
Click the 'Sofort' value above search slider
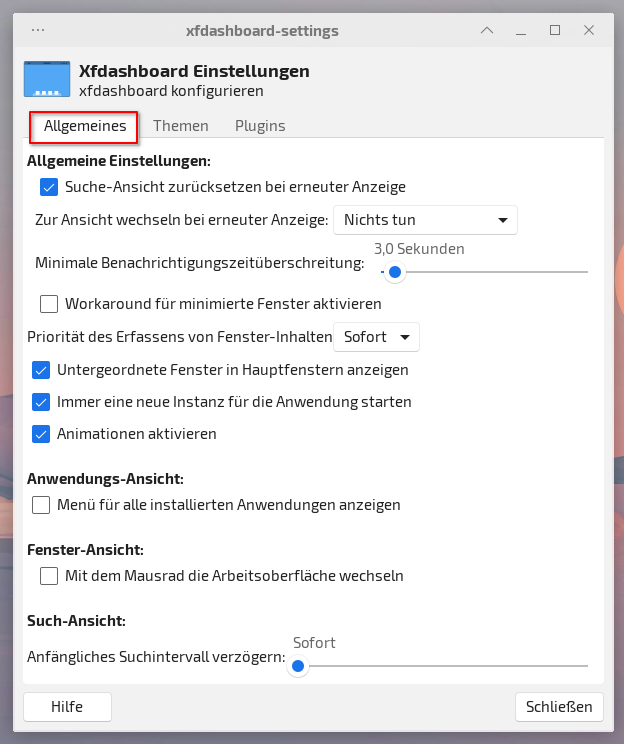tap(314, 643)
